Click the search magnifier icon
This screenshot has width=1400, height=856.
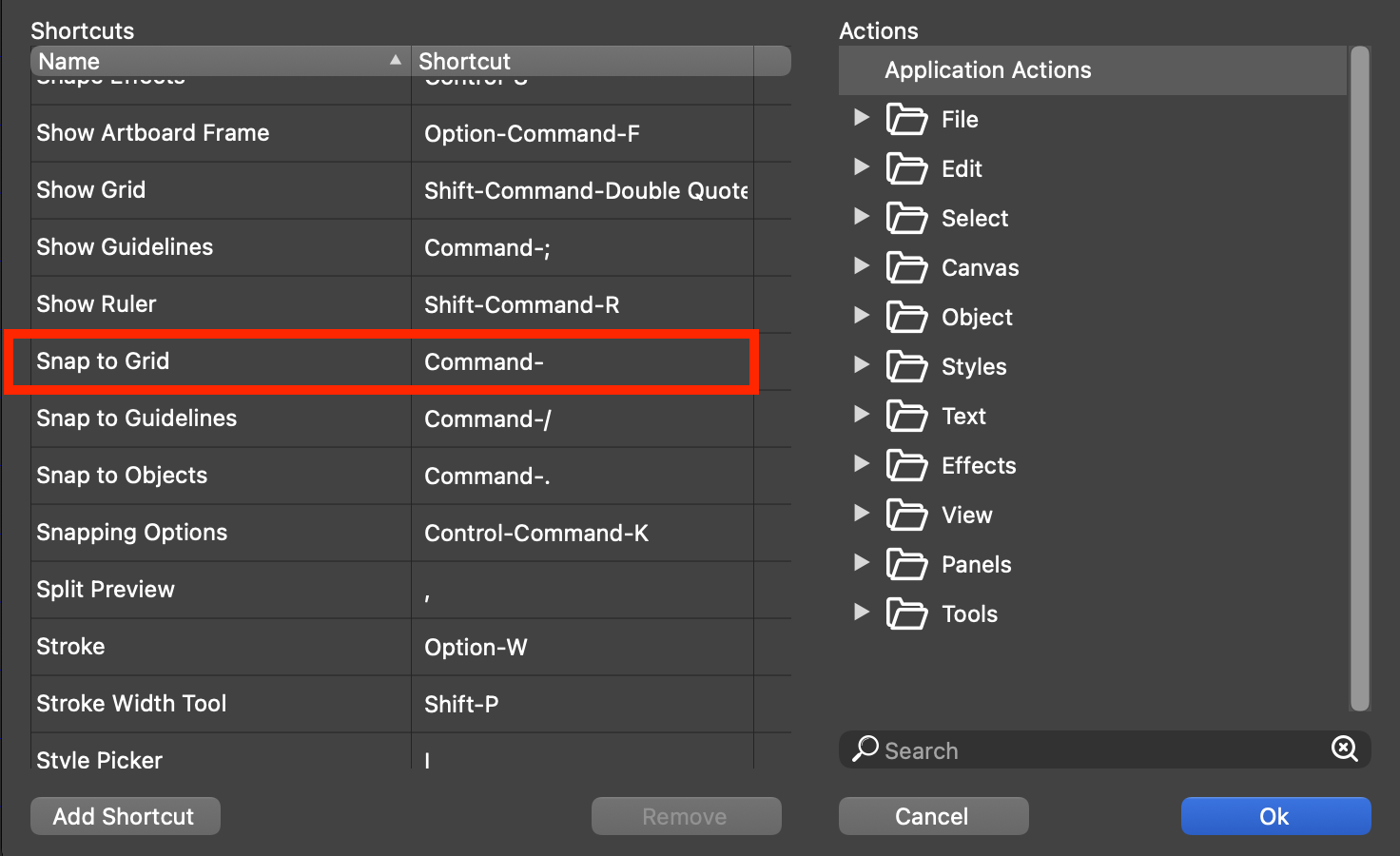[x=865, y=749]
